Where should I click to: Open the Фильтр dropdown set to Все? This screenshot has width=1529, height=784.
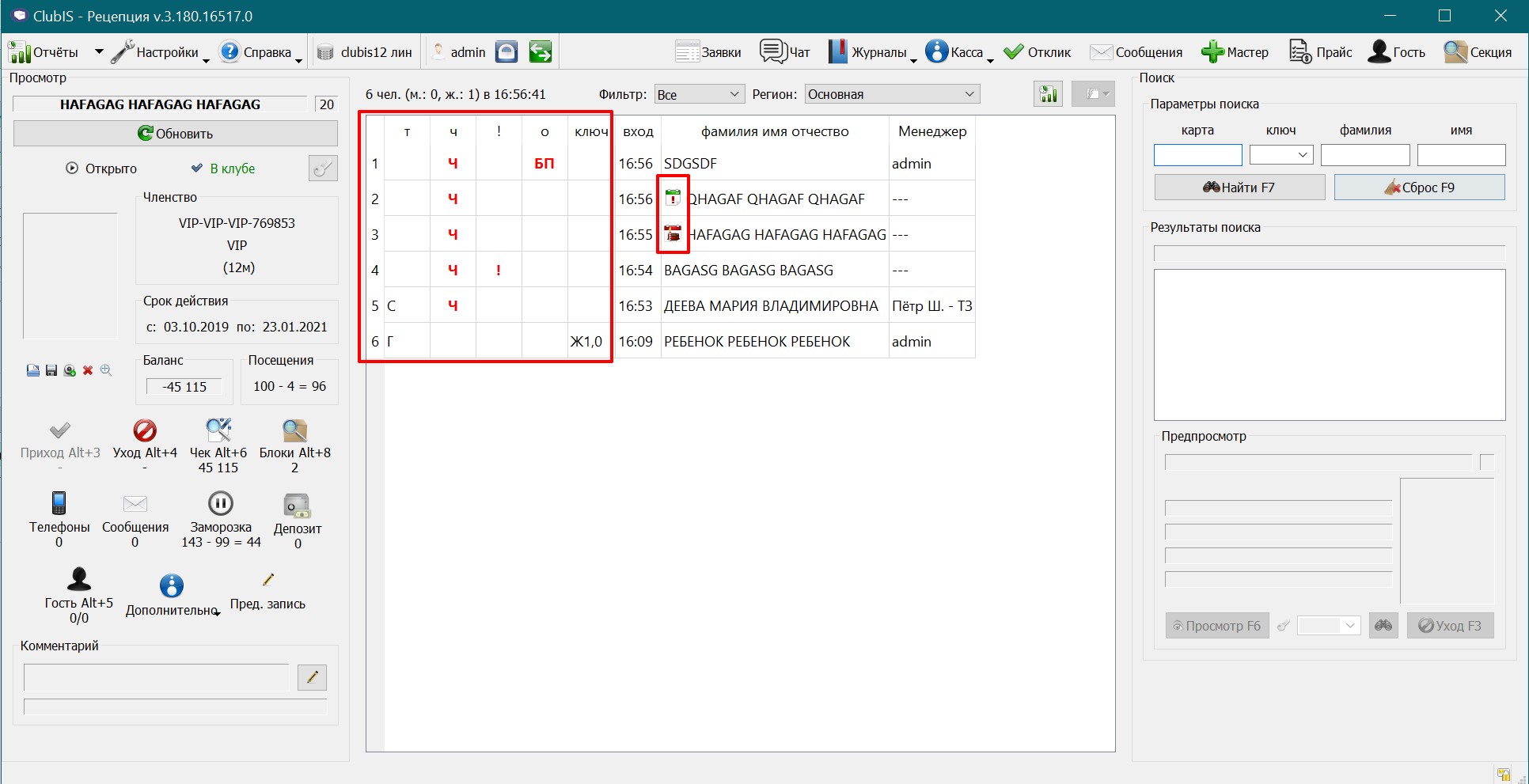pos(700,94)
